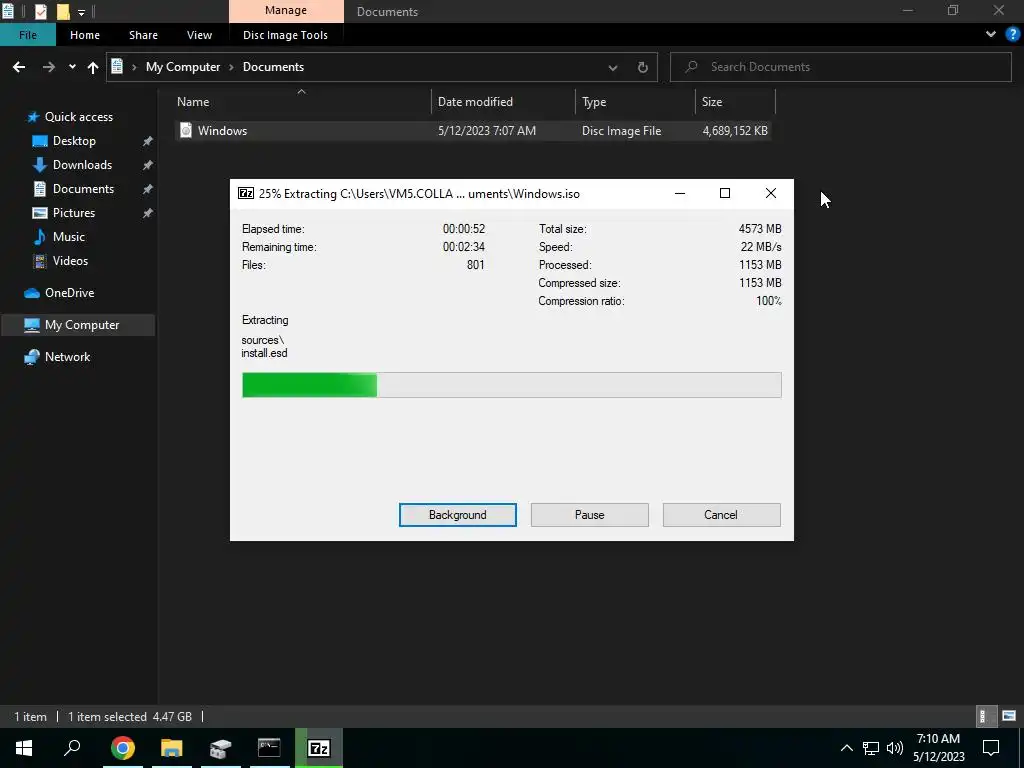
Task: Open network status tray icon
Action: click(x=871, y=748)
